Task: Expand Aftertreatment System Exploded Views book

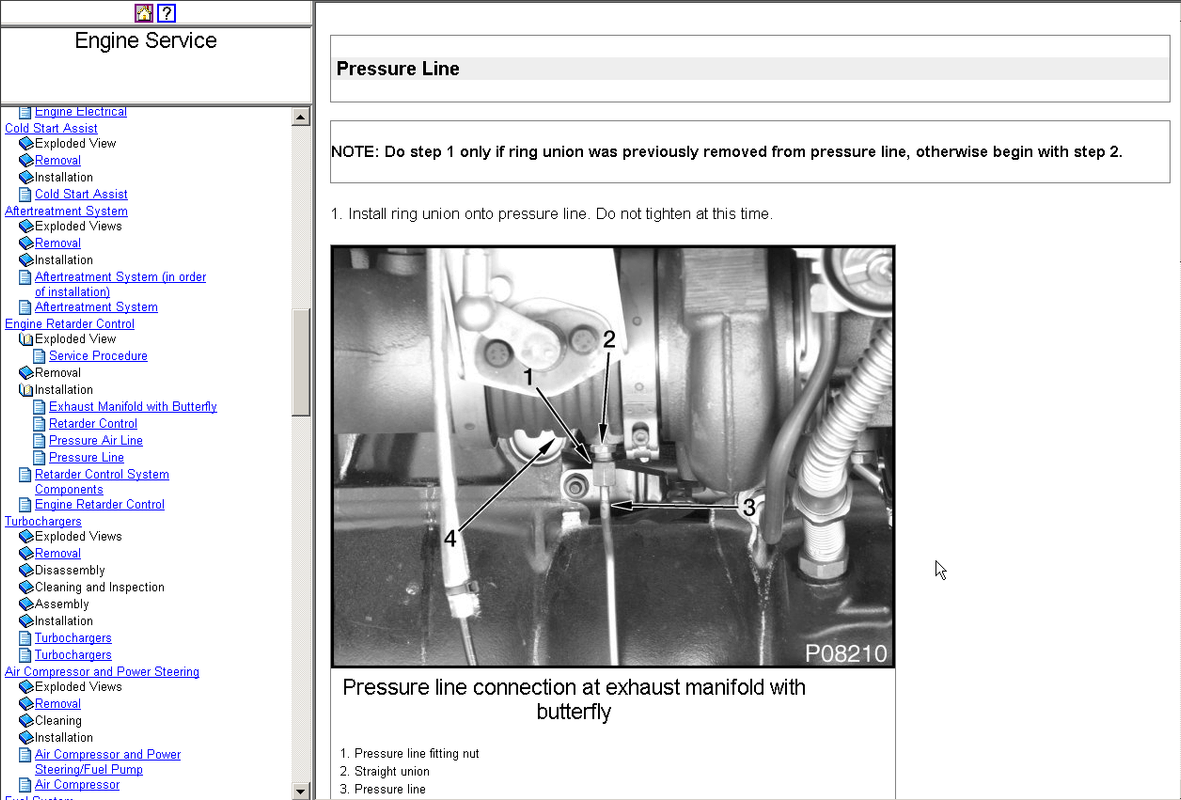Action: (26, 226)
